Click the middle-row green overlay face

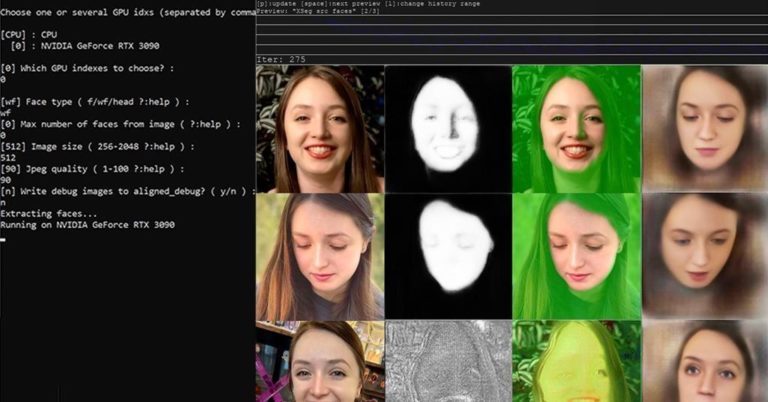pyautogui.click(x=576, y=256)
